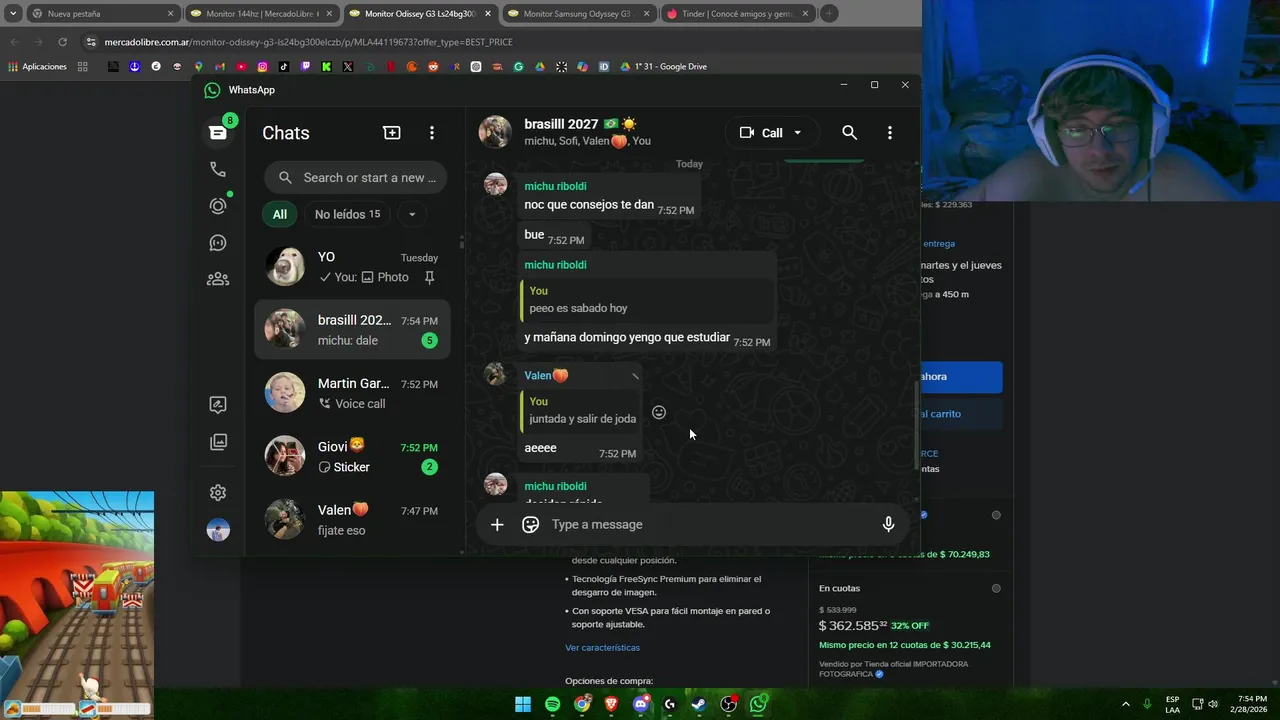Image resolution: width=1280 pixels, height=720 pixels.
Task: Open starred messages icon in WhatsApp sidebar
Action: [x=218, y=405]
